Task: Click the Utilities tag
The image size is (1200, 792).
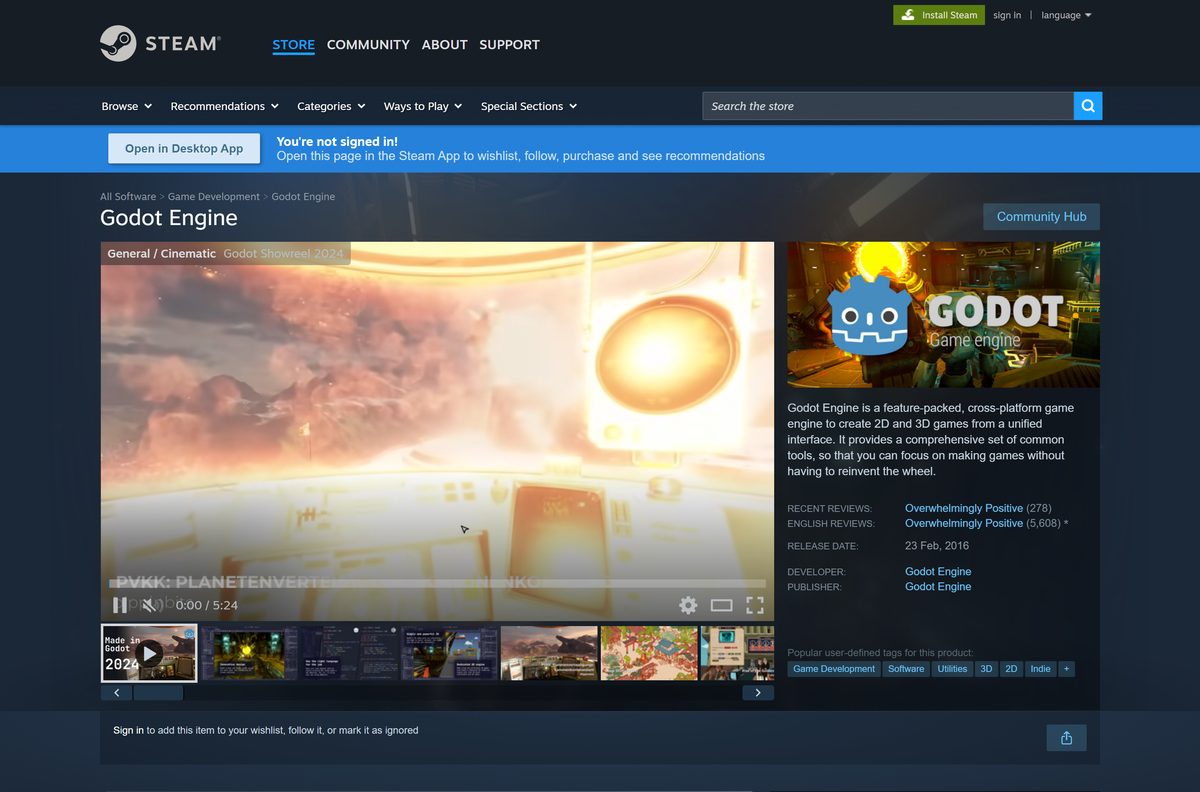Action: click(952, 669)
